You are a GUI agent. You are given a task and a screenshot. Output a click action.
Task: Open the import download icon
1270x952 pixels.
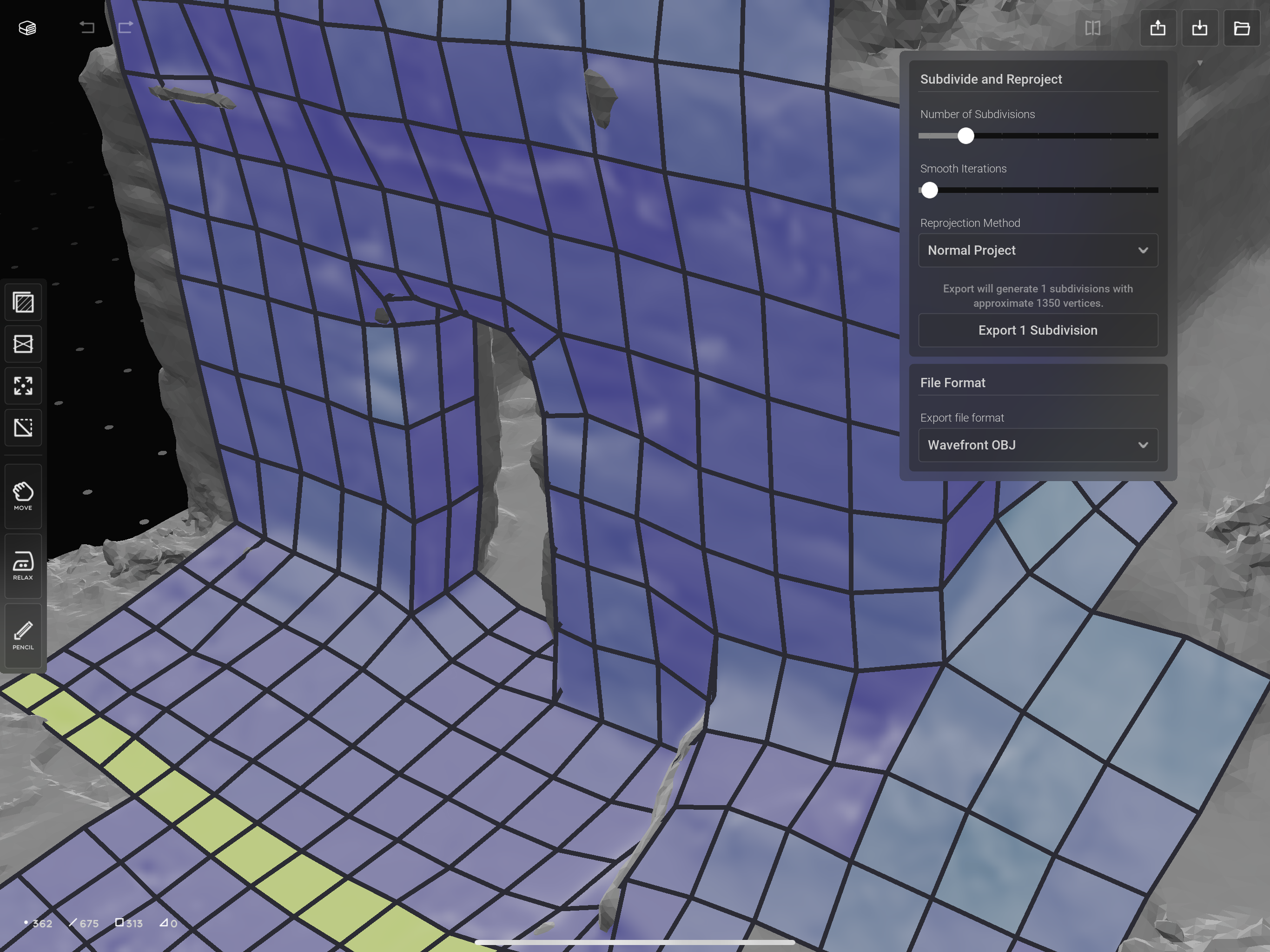[1199, 27]
